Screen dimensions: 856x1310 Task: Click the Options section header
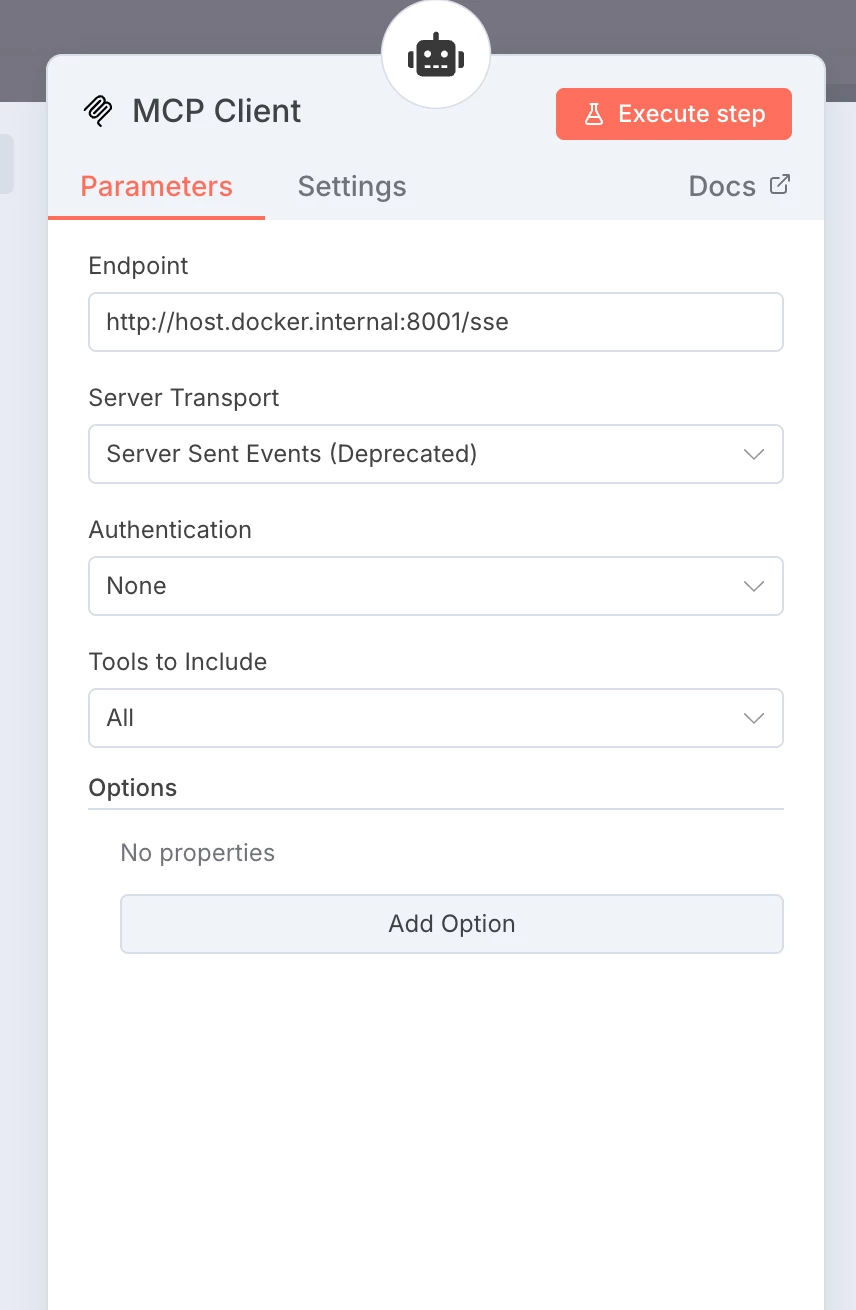(133, 788)
